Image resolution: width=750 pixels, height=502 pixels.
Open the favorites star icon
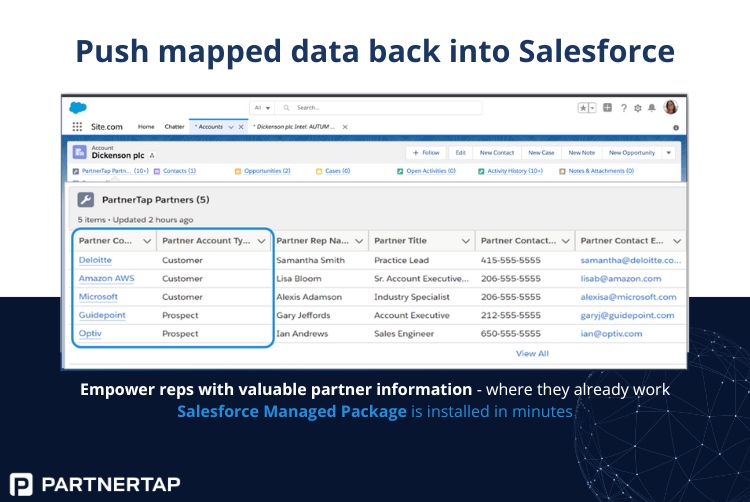583,108
